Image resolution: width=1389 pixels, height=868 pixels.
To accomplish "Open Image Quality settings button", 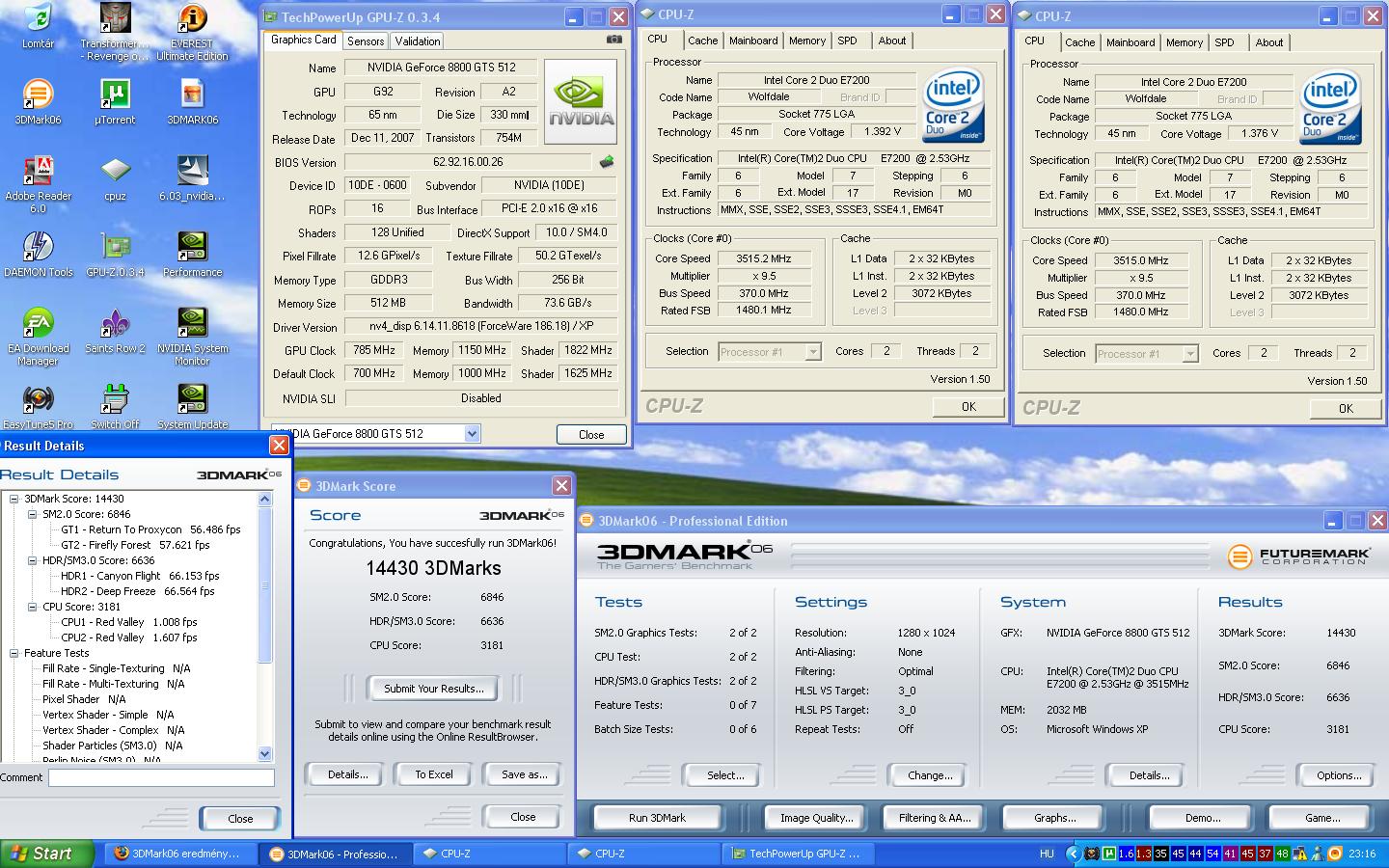I will (816, 818).
